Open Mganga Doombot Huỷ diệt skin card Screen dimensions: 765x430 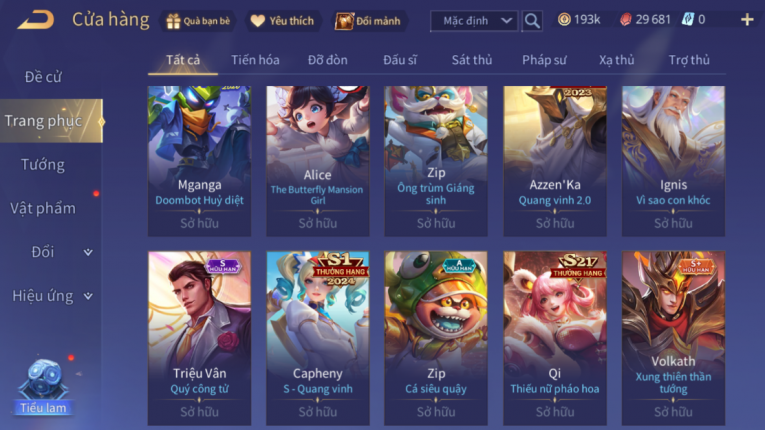[x=199, y=161]
